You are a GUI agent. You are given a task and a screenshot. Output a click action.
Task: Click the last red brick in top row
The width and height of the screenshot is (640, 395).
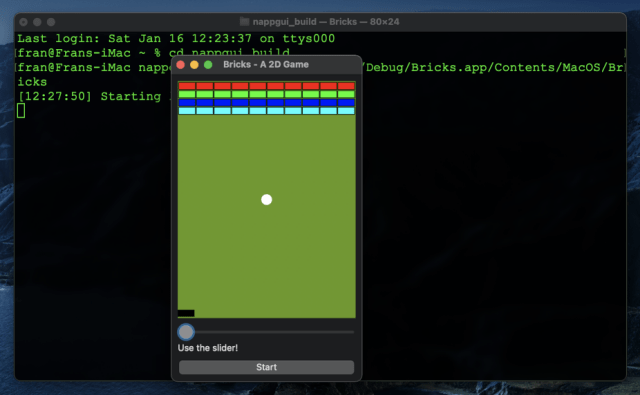(346, 86)
